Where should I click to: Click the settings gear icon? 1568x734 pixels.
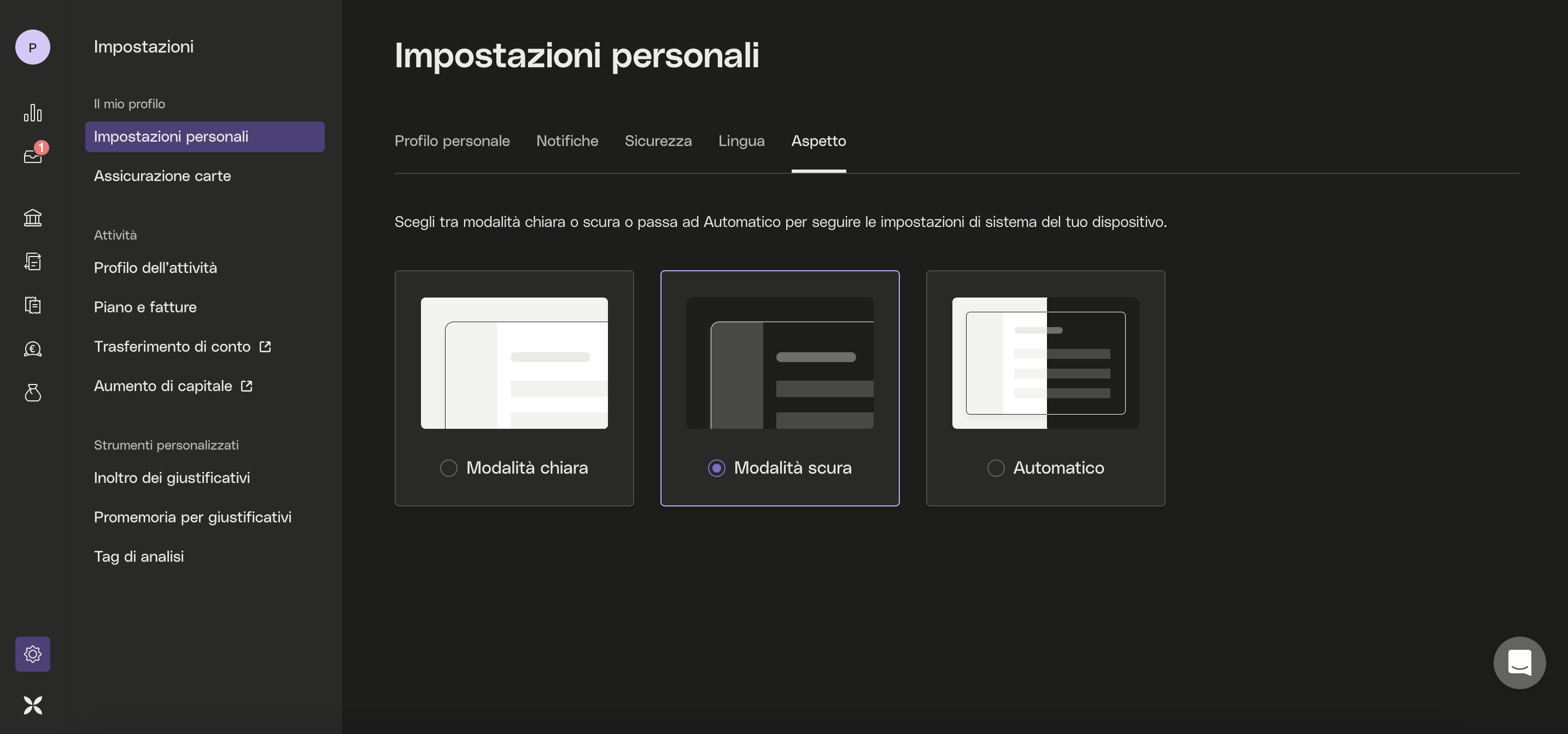(x=33, y=654)
